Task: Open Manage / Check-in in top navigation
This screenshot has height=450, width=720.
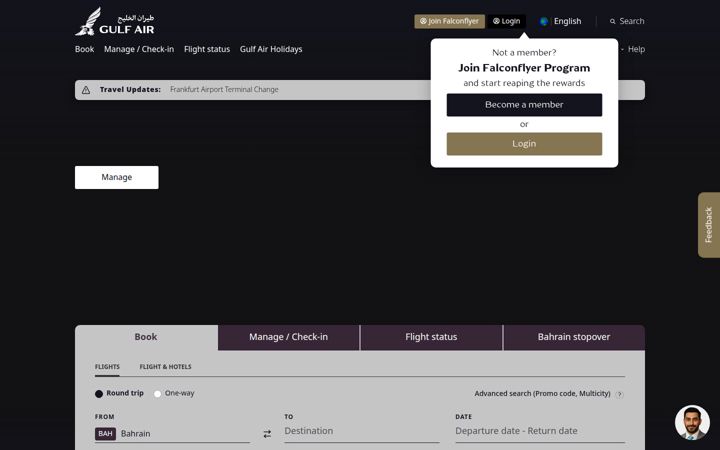Action: (139, 49)
